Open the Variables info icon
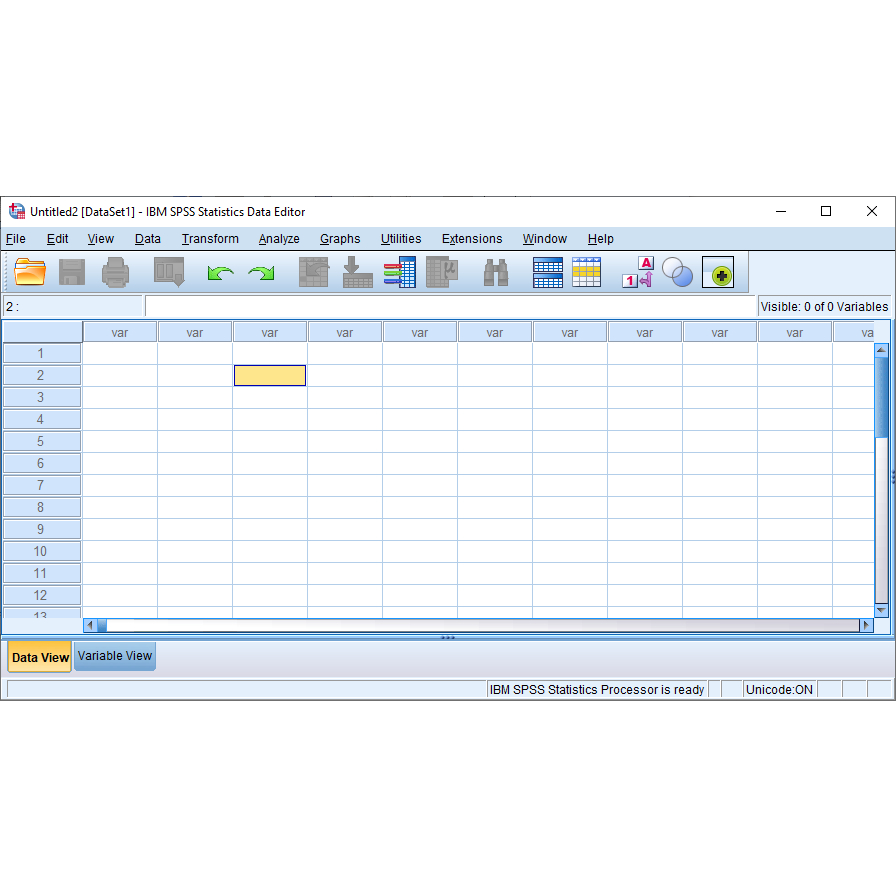 (x=400, y=272)
